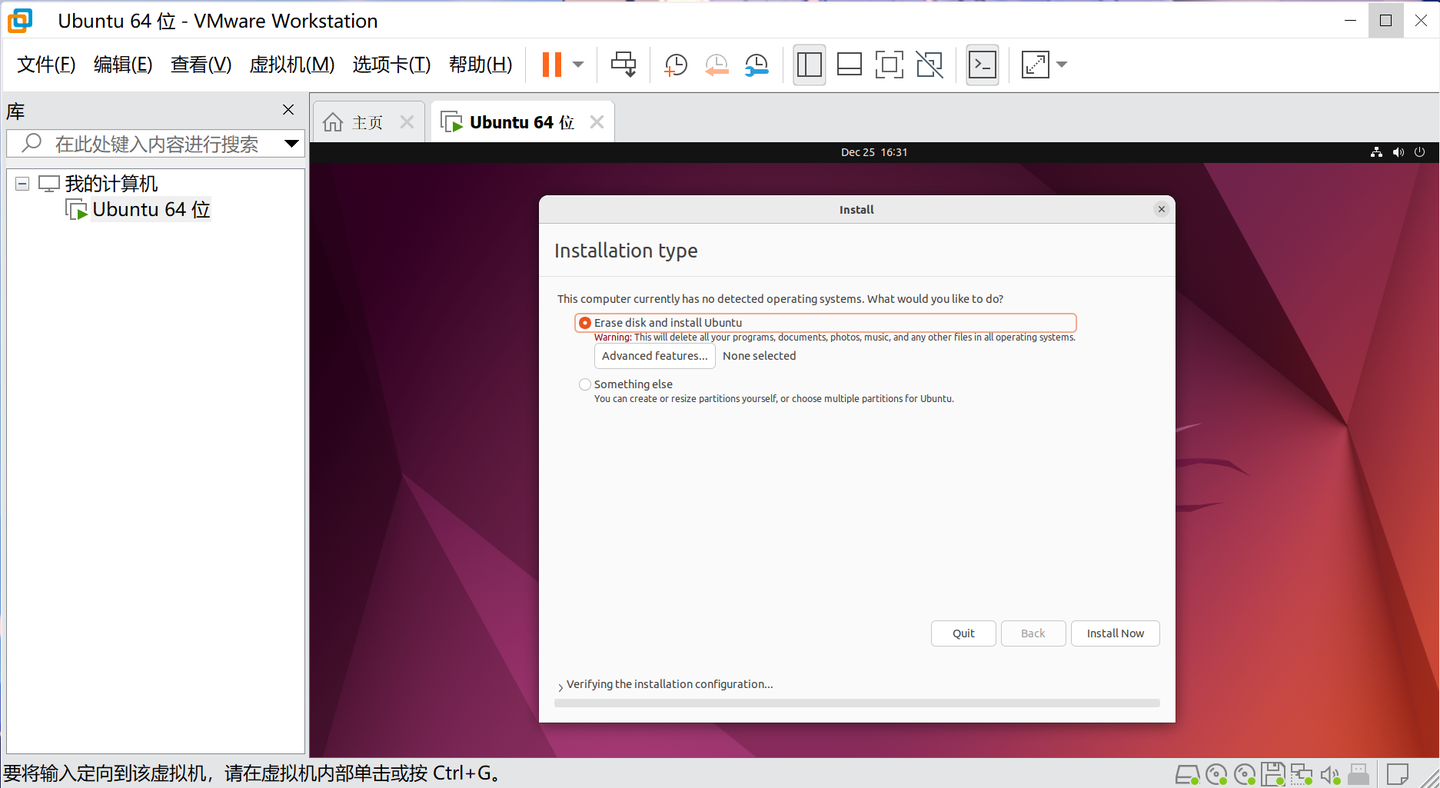Suspend the virtual machine

551,64
